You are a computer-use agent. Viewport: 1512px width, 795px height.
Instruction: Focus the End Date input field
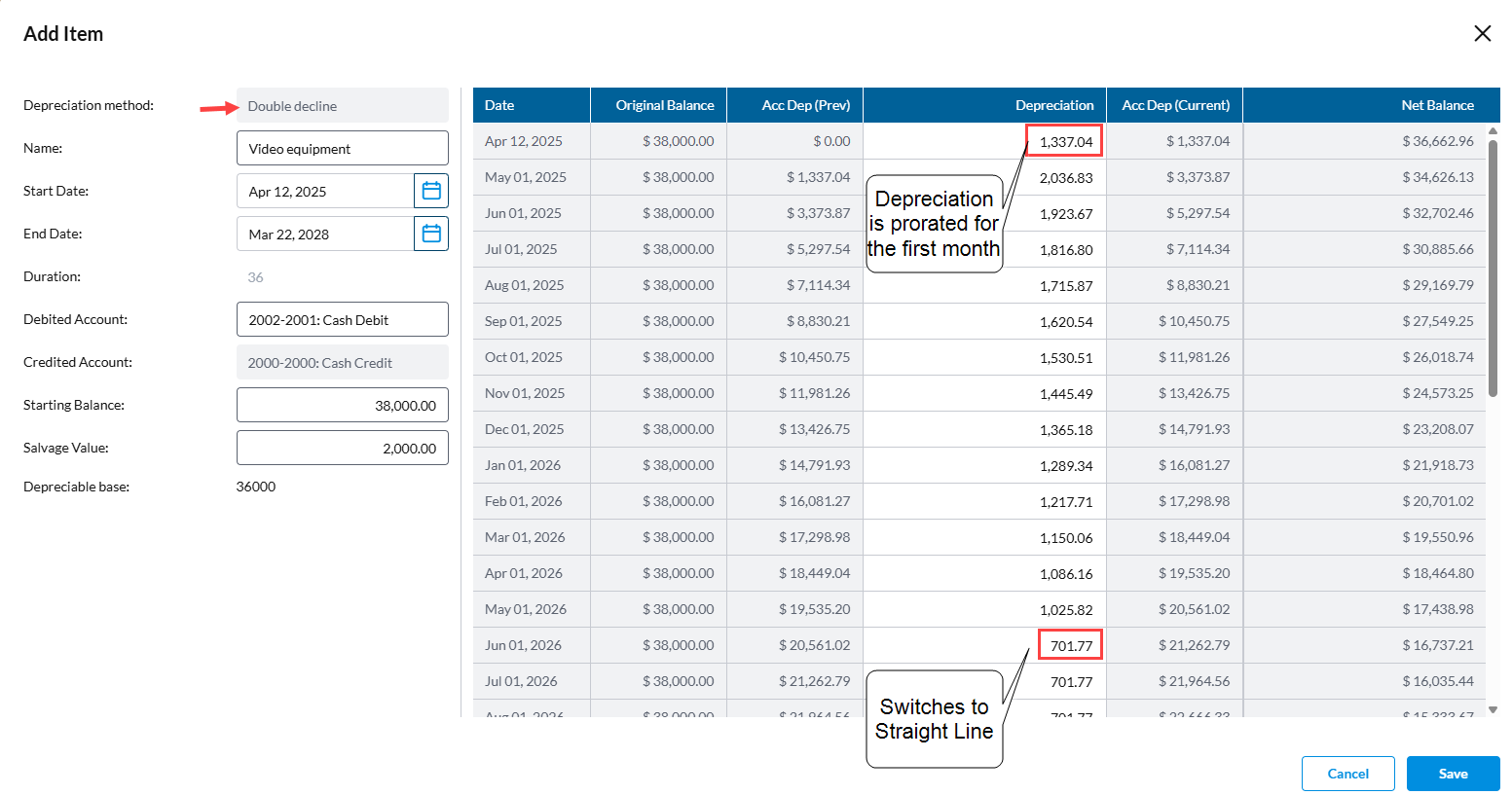[x=325, y=235]
